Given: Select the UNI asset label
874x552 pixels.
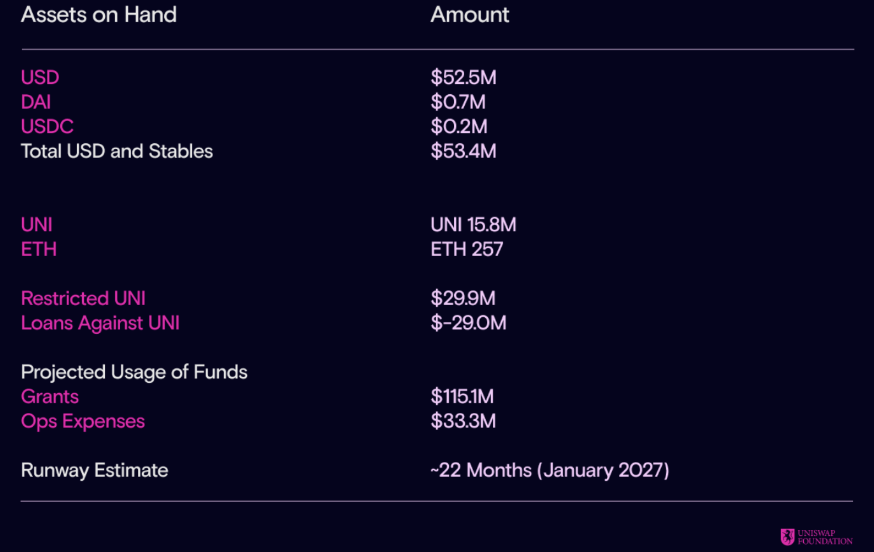Looking at the screenshot, I should (36, 225).
